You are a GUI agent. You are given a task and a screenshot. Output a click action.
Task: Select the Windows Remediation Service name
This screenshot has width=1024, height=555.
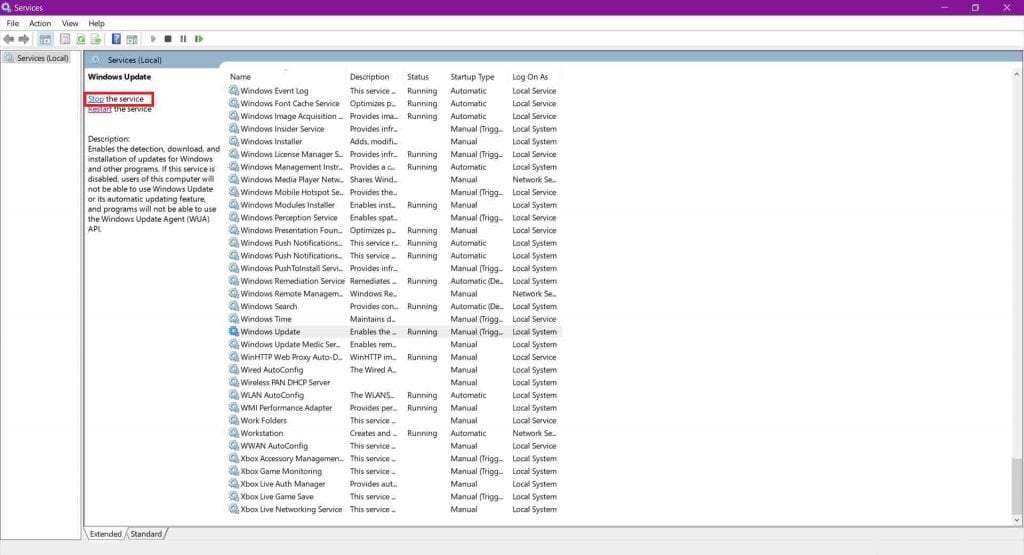(292, 281)
